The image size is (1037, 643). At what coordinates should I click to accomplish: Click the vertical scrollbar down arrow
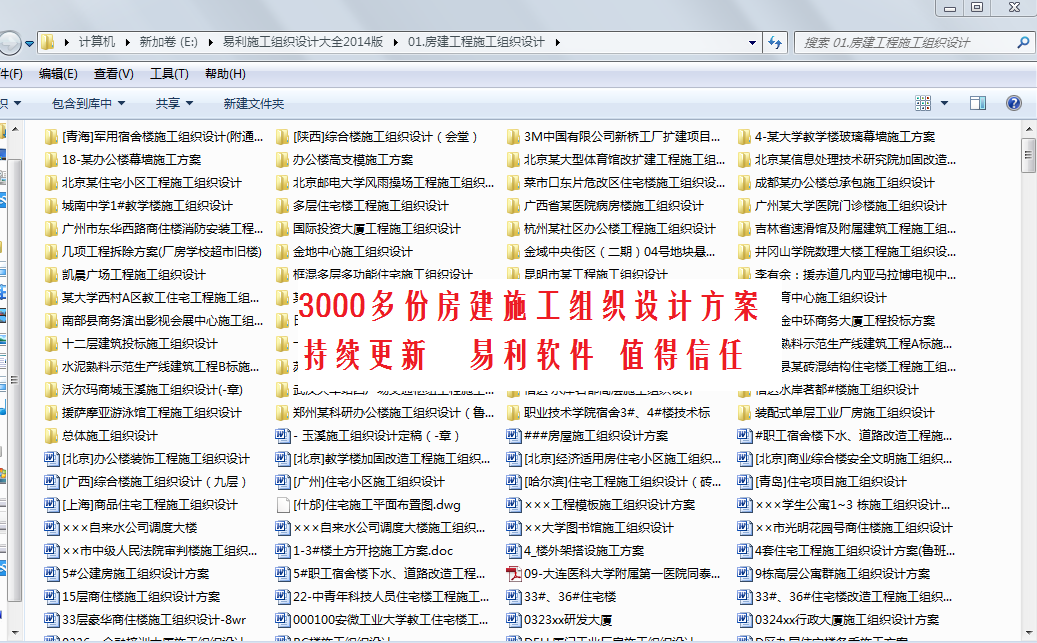point(1028,635)
